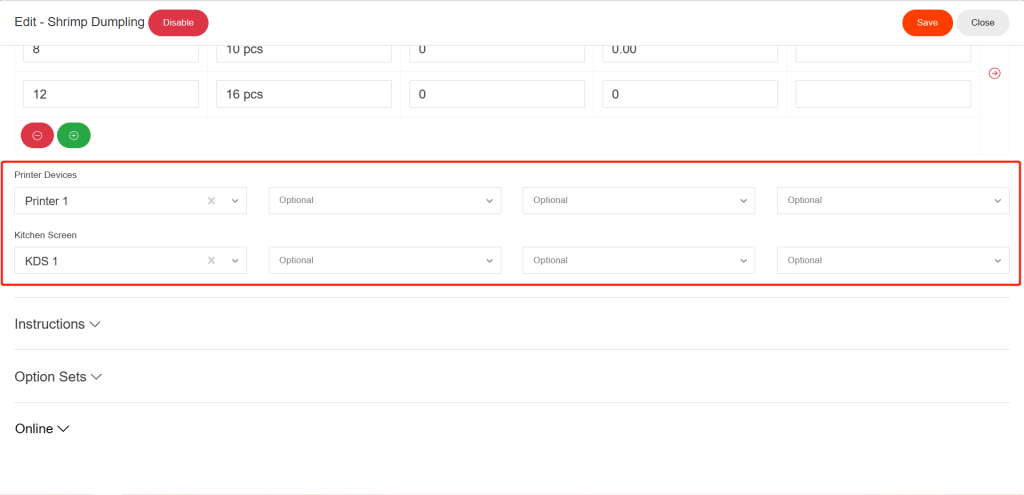
Task: Expand the Instructions section
Action: [x=57, y=324]
